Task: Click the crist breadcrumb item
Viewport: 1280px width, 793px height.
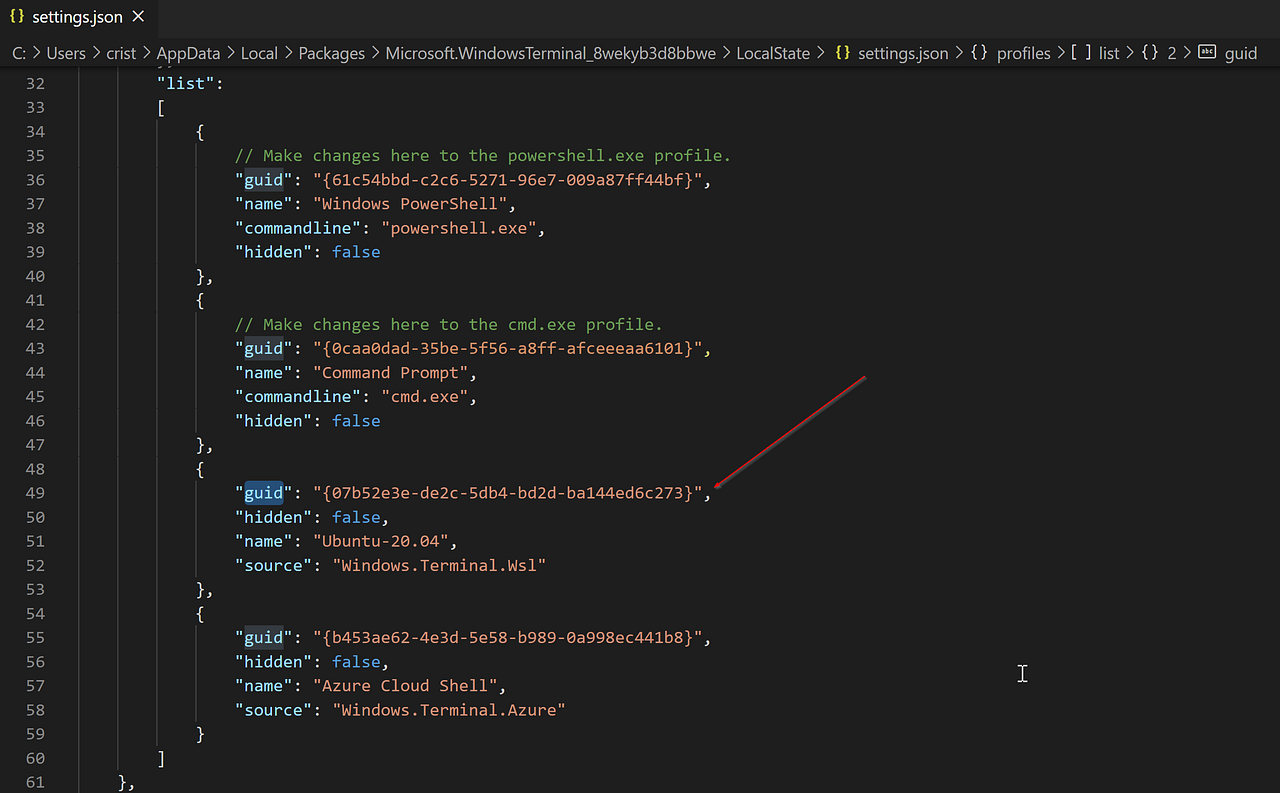Action: (x=121, y=52)
